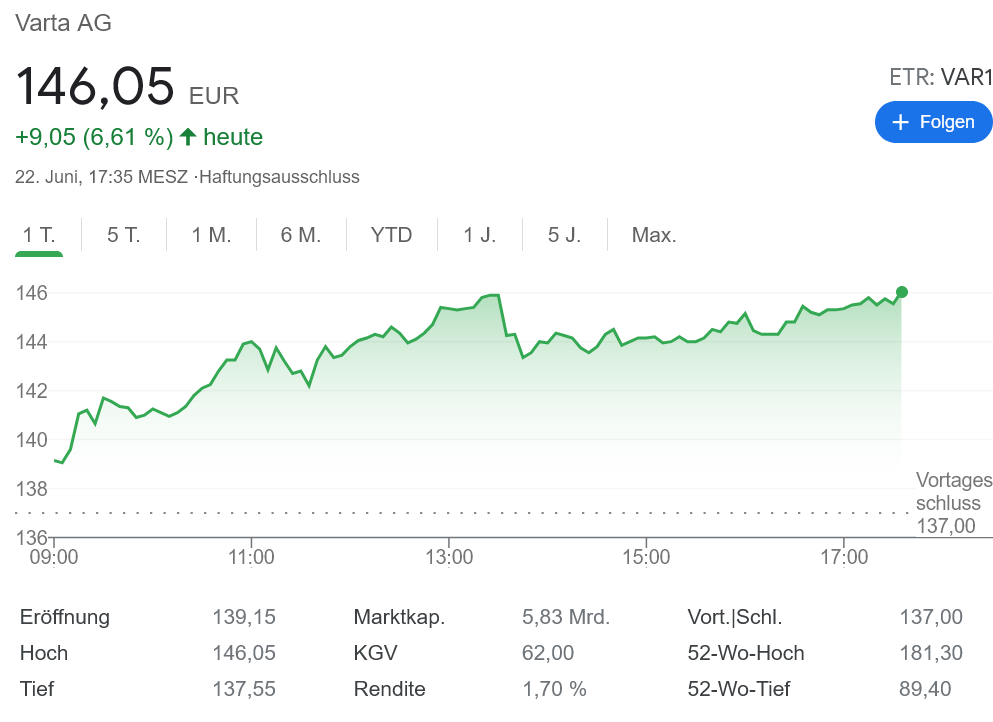This screenshot has height=722, width=993.
Task: Click the Varta AG company title
Action: pos(63,23)
